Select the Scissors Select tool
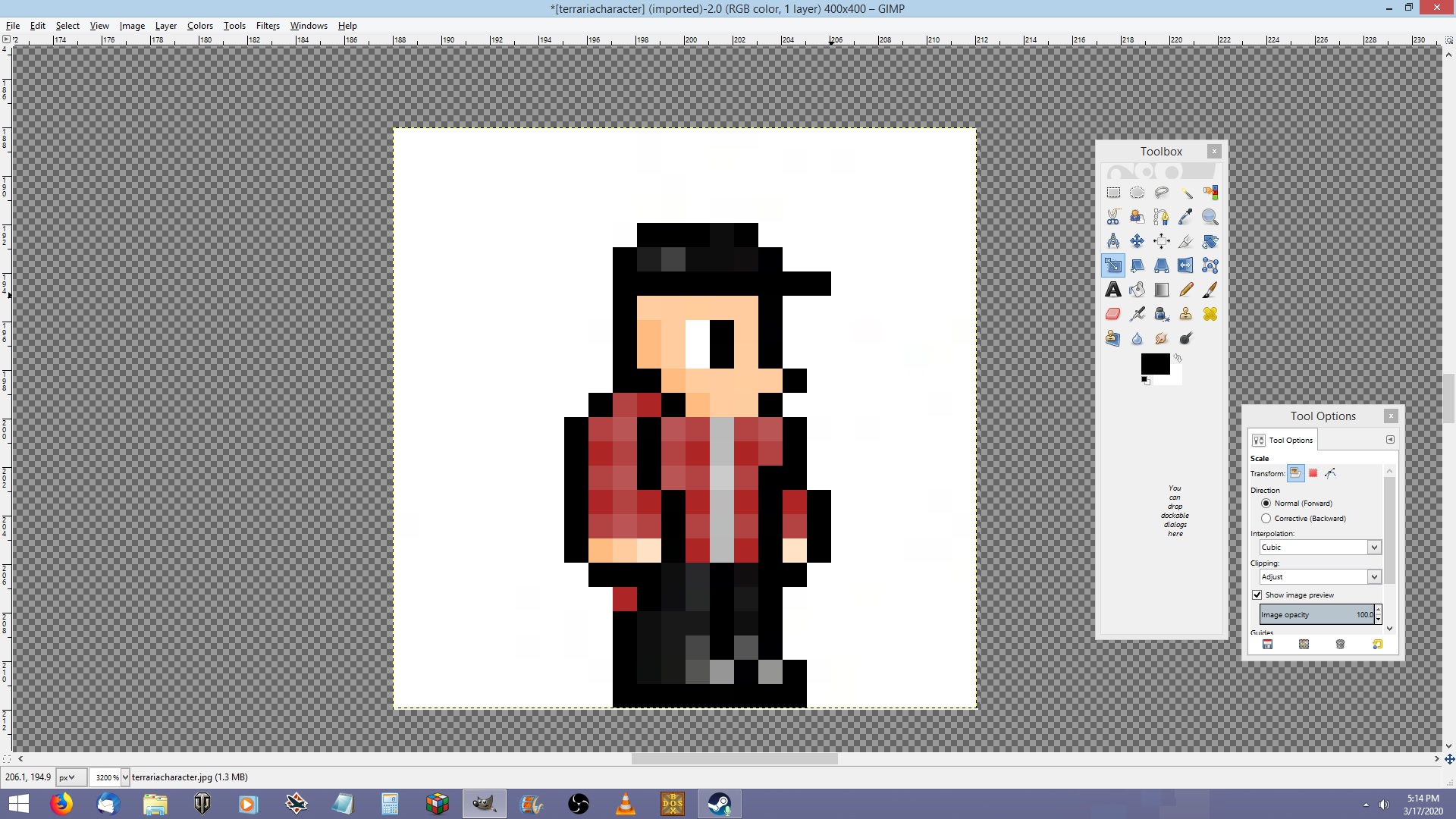The image size is (1456, 819). tap(1112, 217)
